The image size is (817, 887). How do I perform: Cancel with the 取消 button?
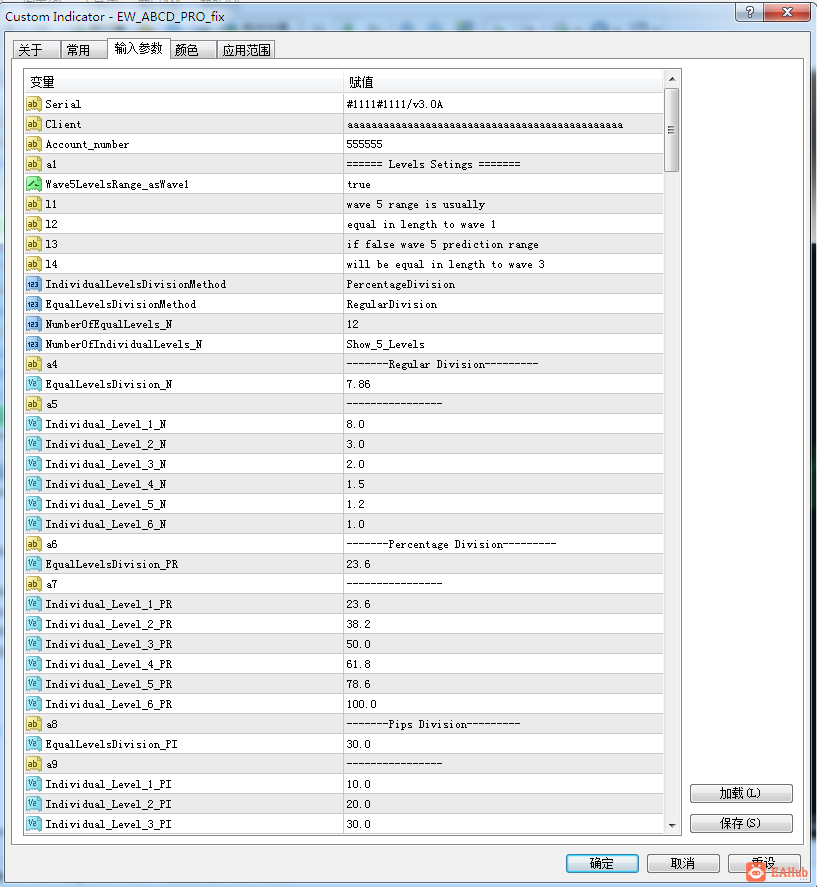[x=683, y=863]
